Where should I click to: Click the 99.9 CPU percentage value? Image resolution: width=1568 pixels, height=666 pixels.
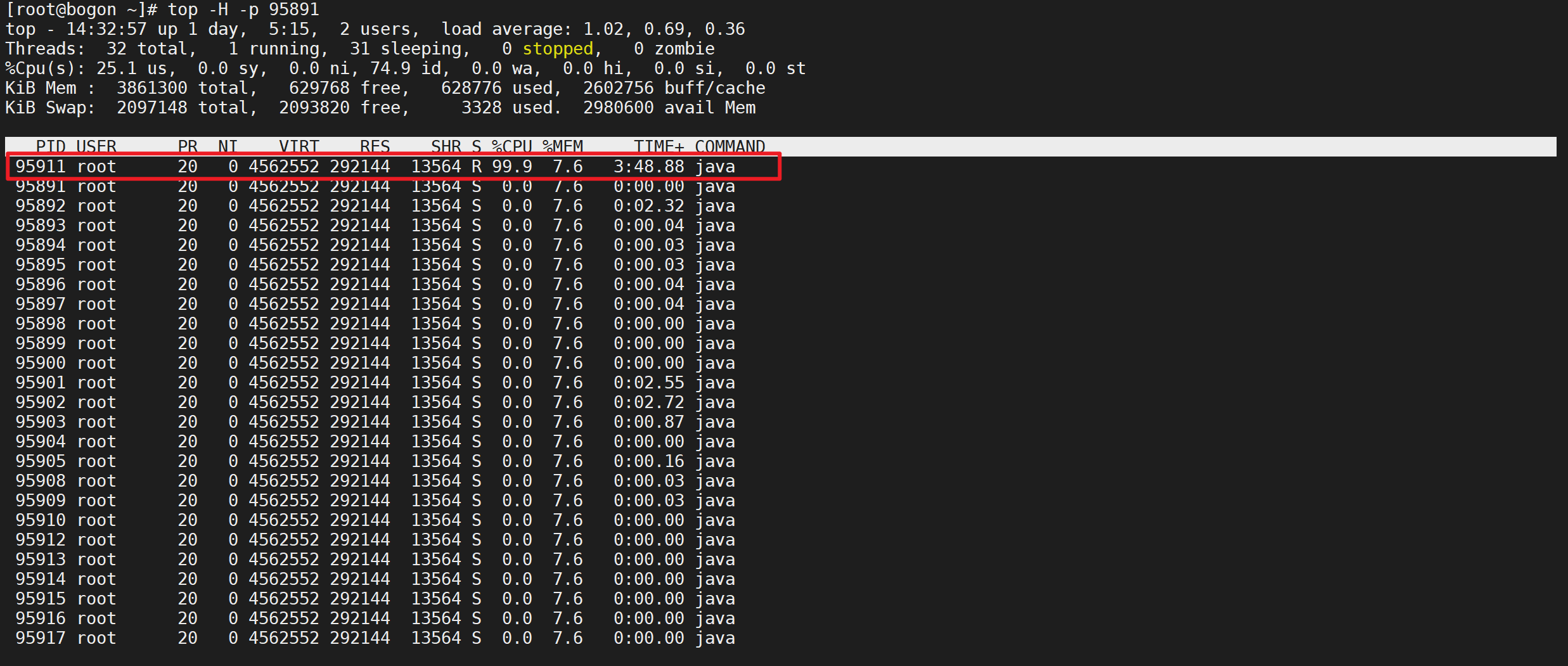(x=512, y=167)
